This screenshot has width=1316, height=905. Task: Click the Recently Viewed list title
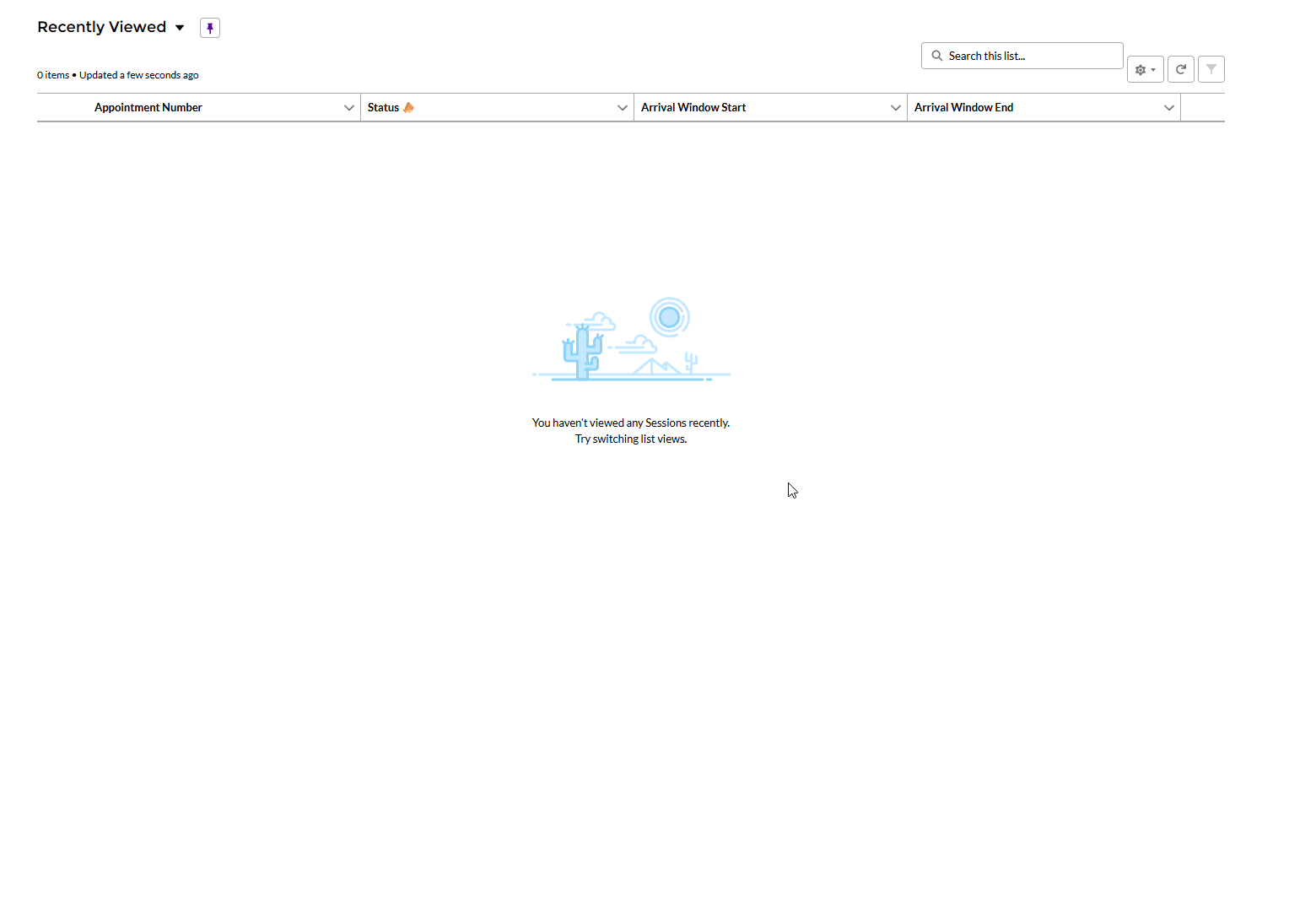pos(102,27)
